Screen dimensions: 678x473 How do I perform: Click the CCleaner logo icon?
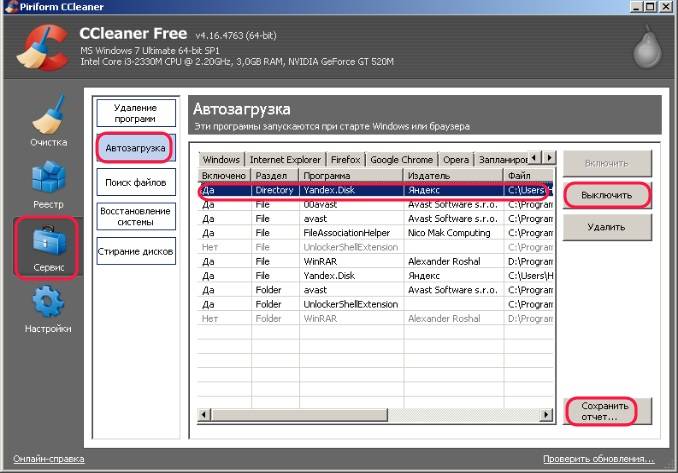coord(41,47)
